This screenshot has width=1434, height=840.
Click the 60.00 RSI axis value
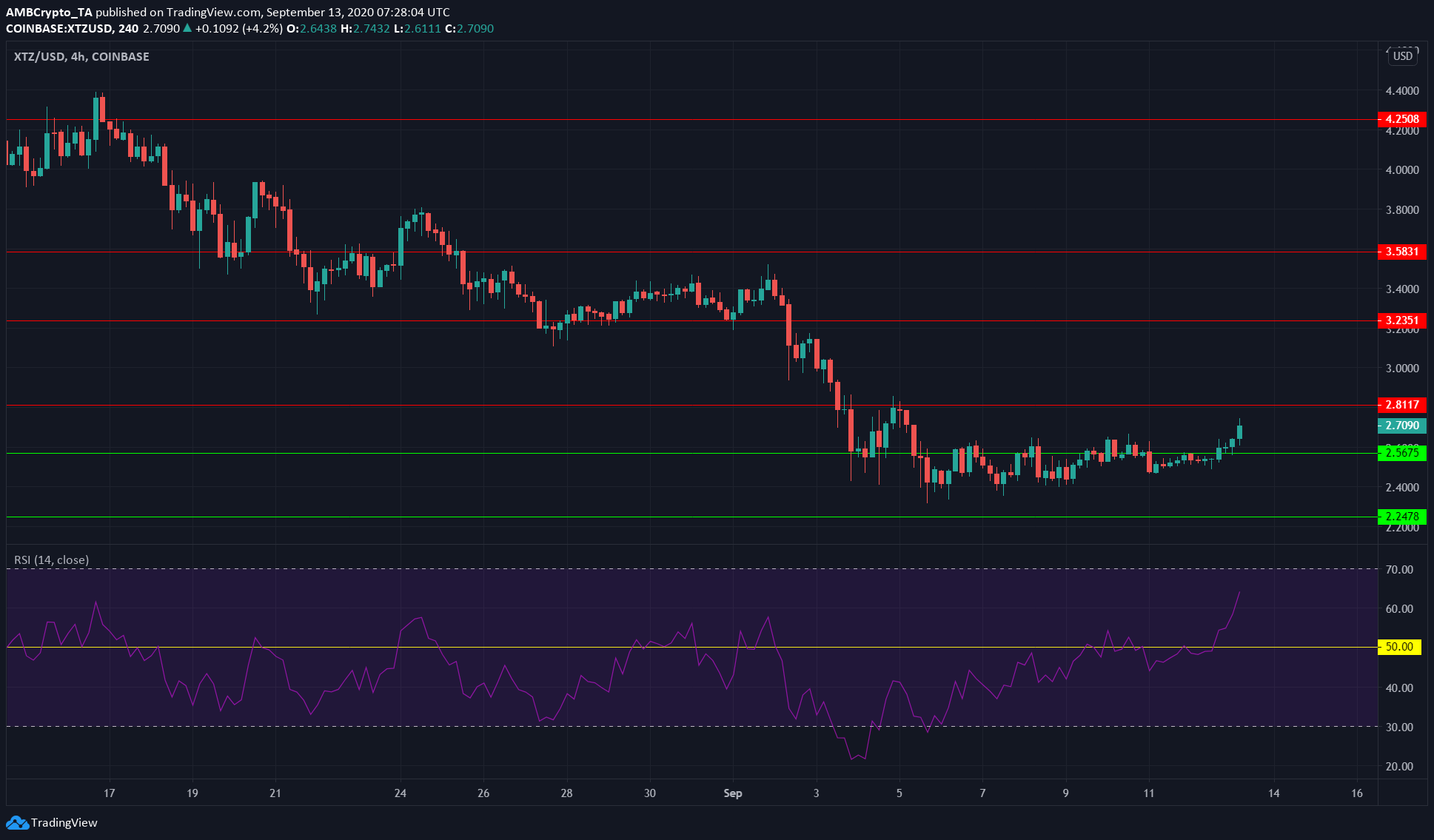pos(1399,608)
